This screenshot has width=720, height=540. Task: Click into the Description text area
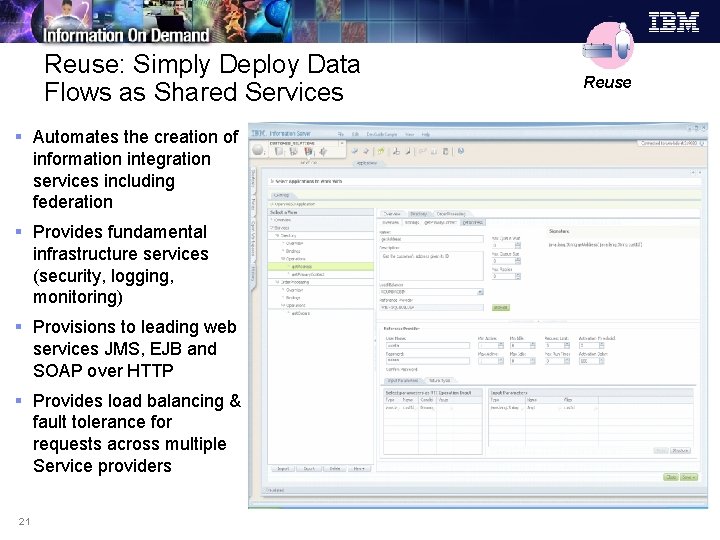431,265
